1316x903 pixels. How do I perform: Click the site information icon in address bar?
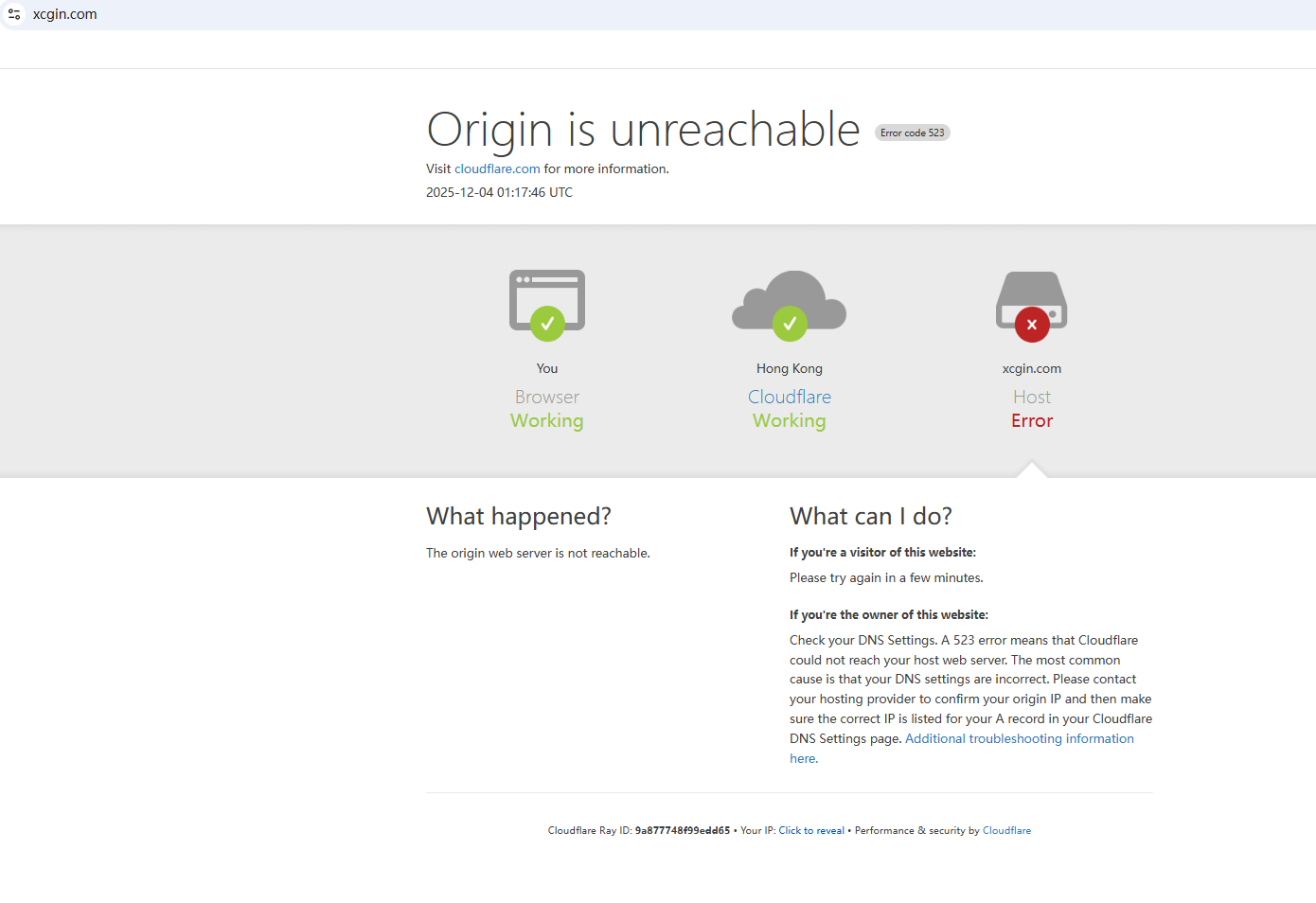tap(14, 14)
